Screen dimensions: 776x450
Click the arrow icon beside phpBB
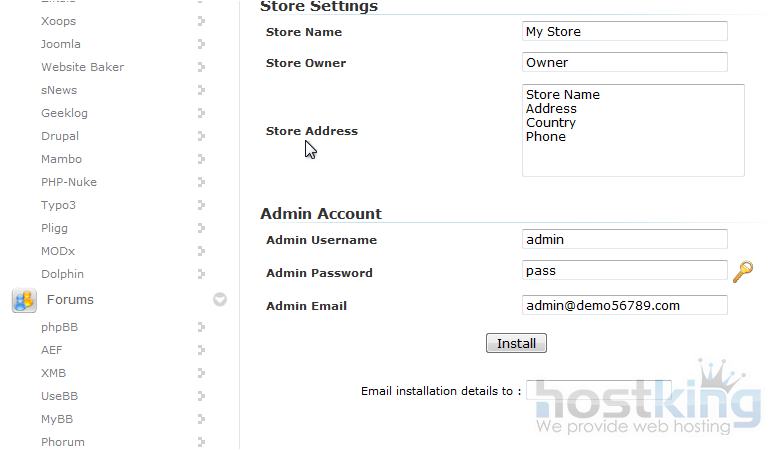(201, 327)
